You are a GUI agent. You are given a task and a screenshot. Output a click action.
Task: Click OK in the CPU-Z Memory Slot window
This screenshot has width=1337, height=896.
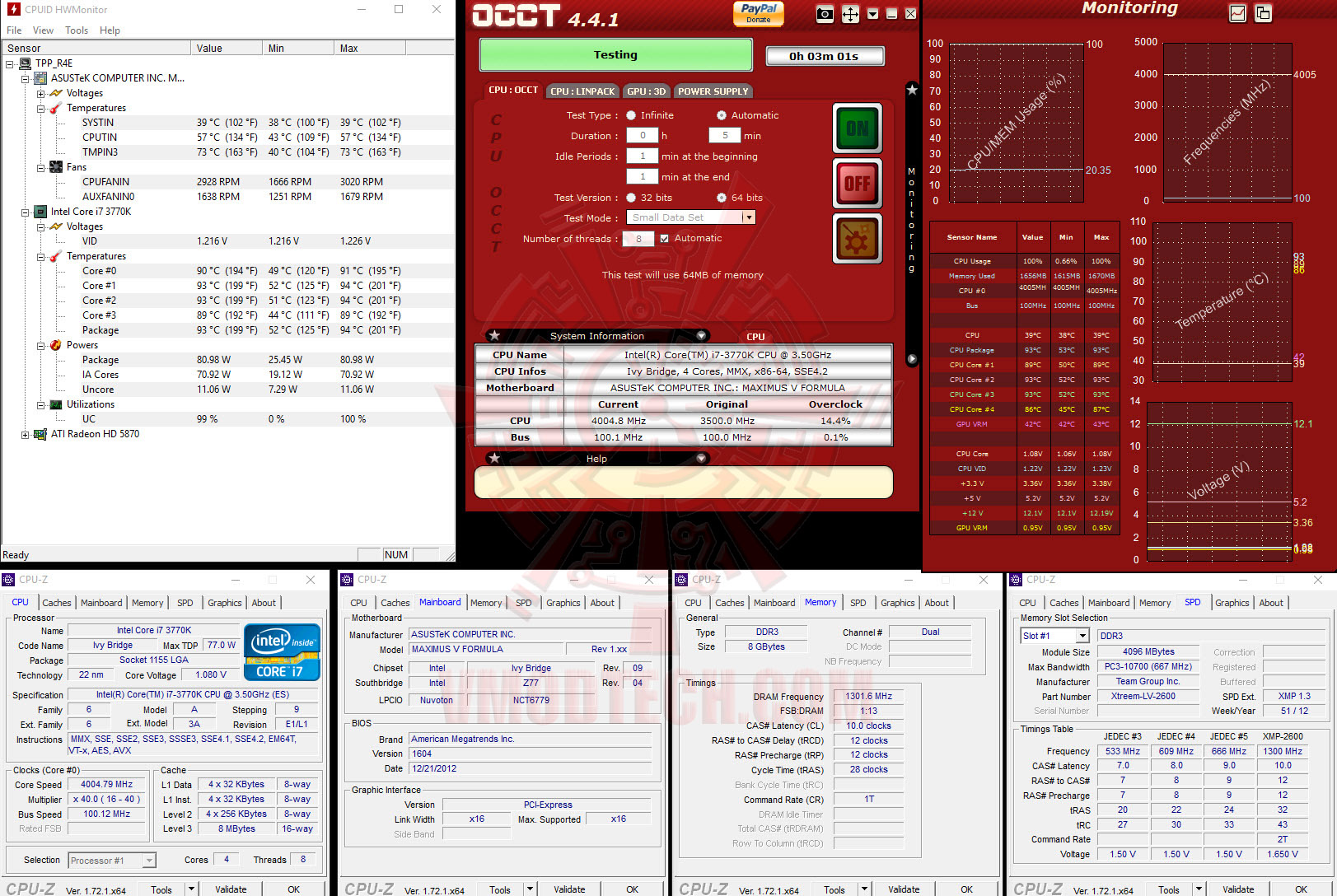(1301, 889)
